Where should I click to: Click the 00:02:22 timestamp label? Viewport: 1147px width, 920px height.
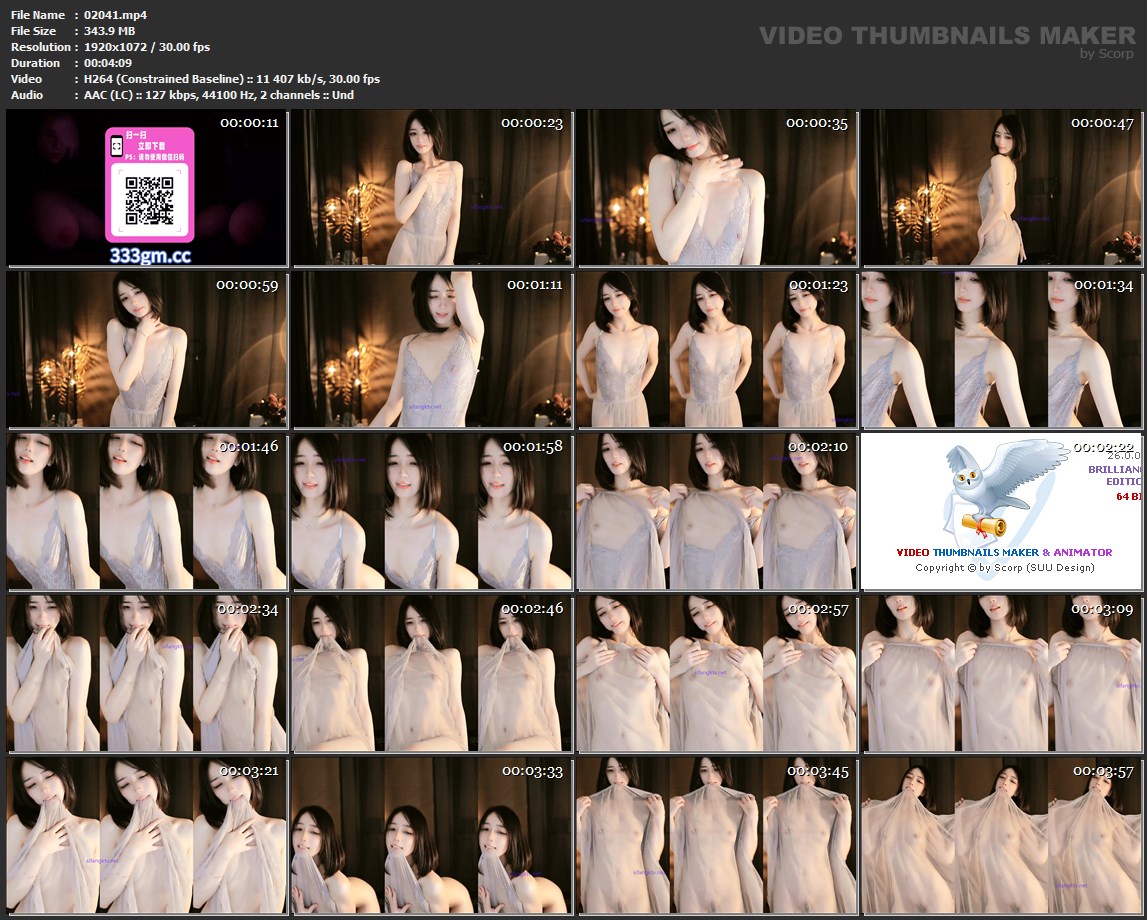click(x=1106, y=447)
